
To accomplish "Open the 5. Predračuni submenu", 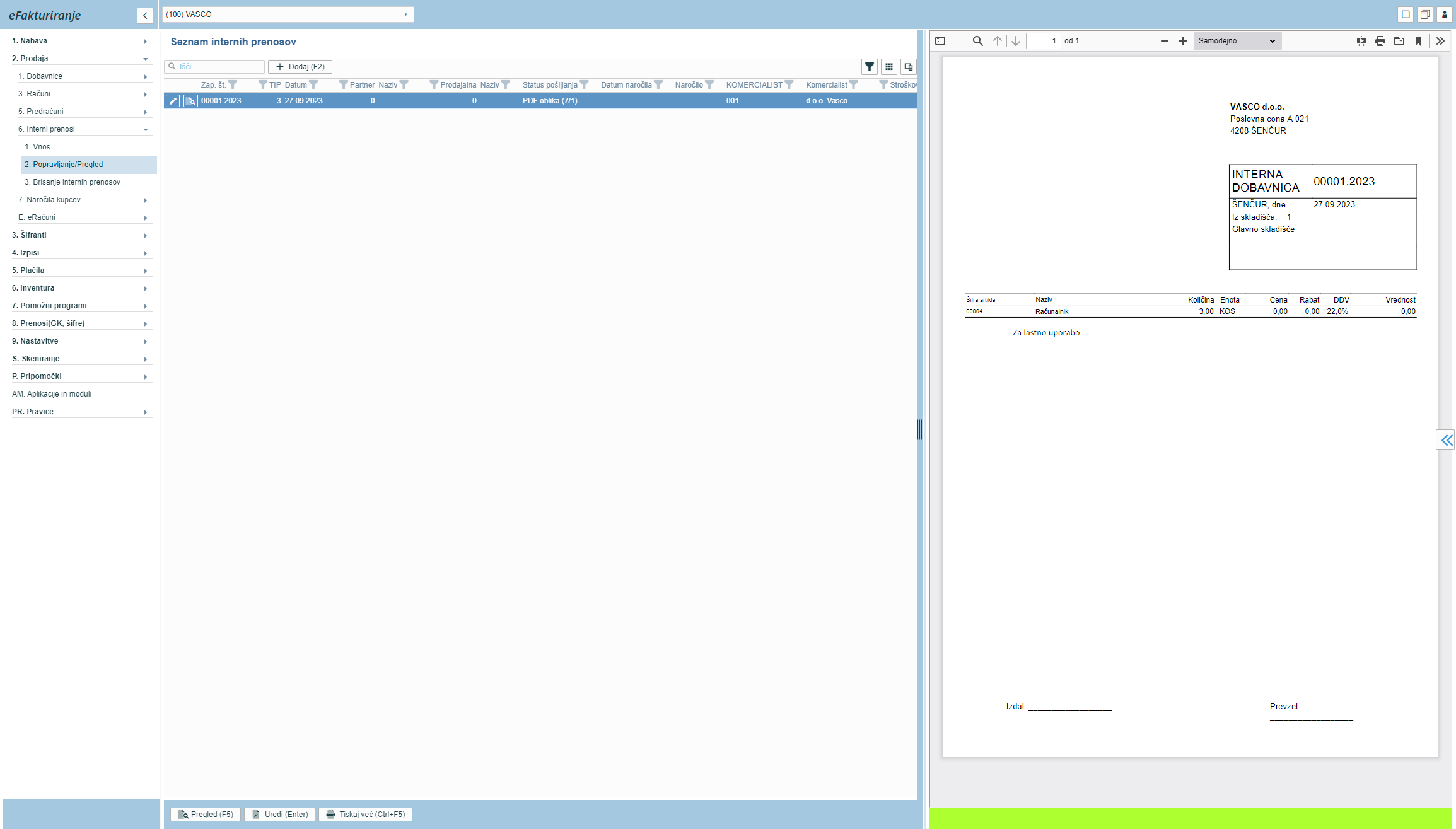I will tap(84, 112).
